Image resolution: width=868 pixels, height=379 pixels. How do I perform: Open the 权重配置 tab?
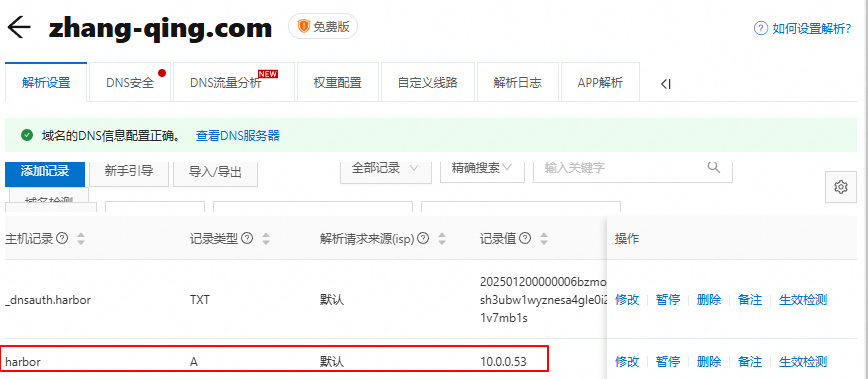338,82
